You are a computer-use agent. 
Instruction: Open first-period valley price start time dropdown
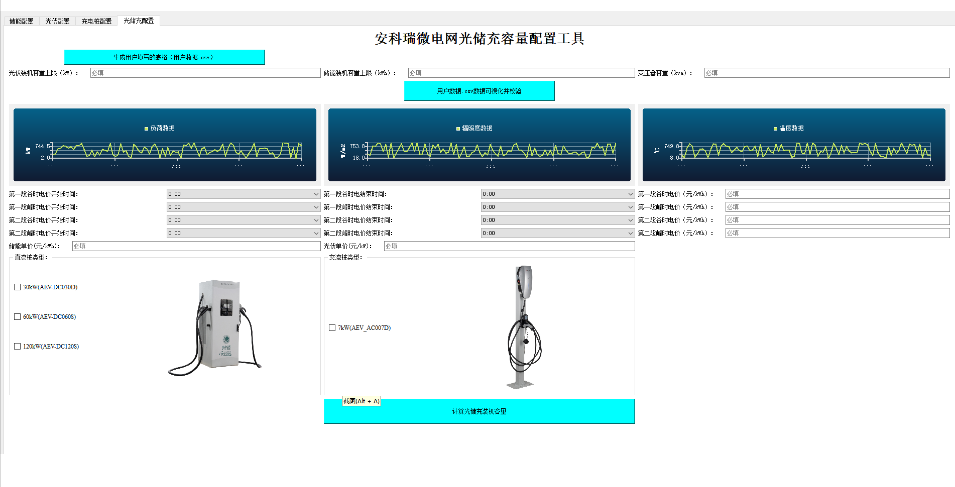(244, 194)
